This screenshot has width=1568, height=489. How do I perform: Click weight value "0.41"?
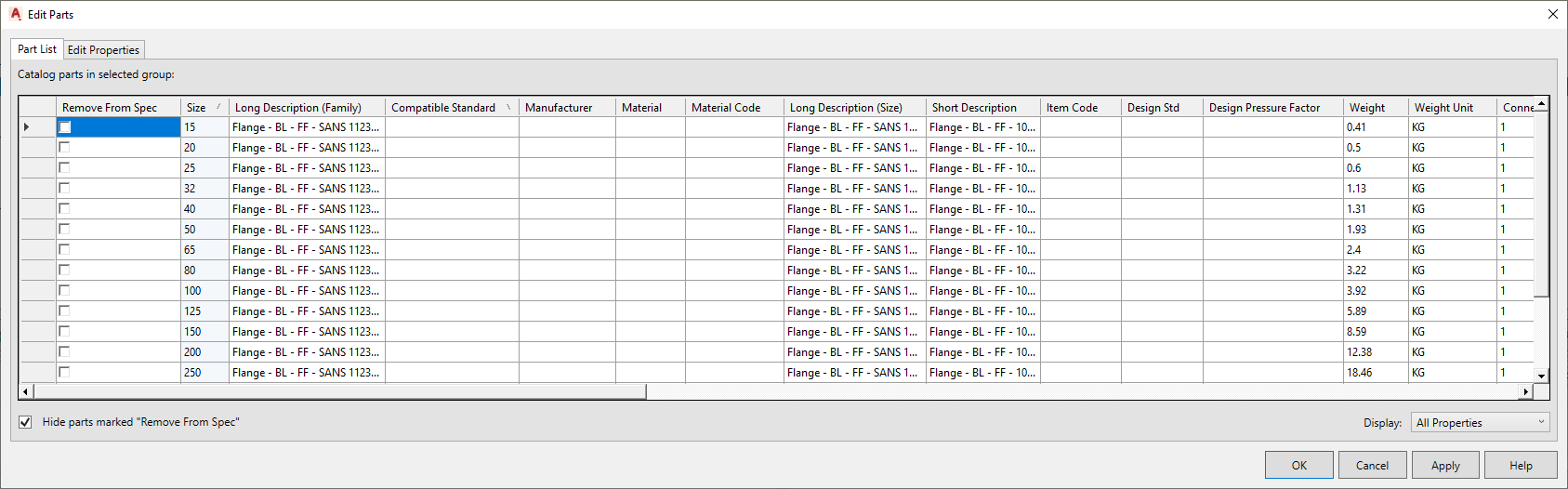coord(1376,127)
